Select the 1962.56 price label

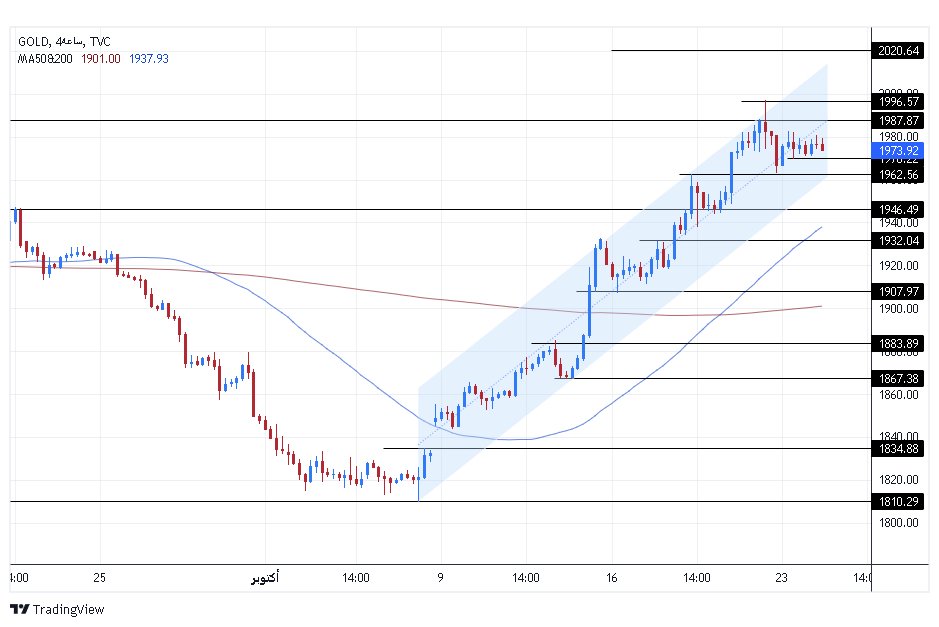(x=897, y=174)
